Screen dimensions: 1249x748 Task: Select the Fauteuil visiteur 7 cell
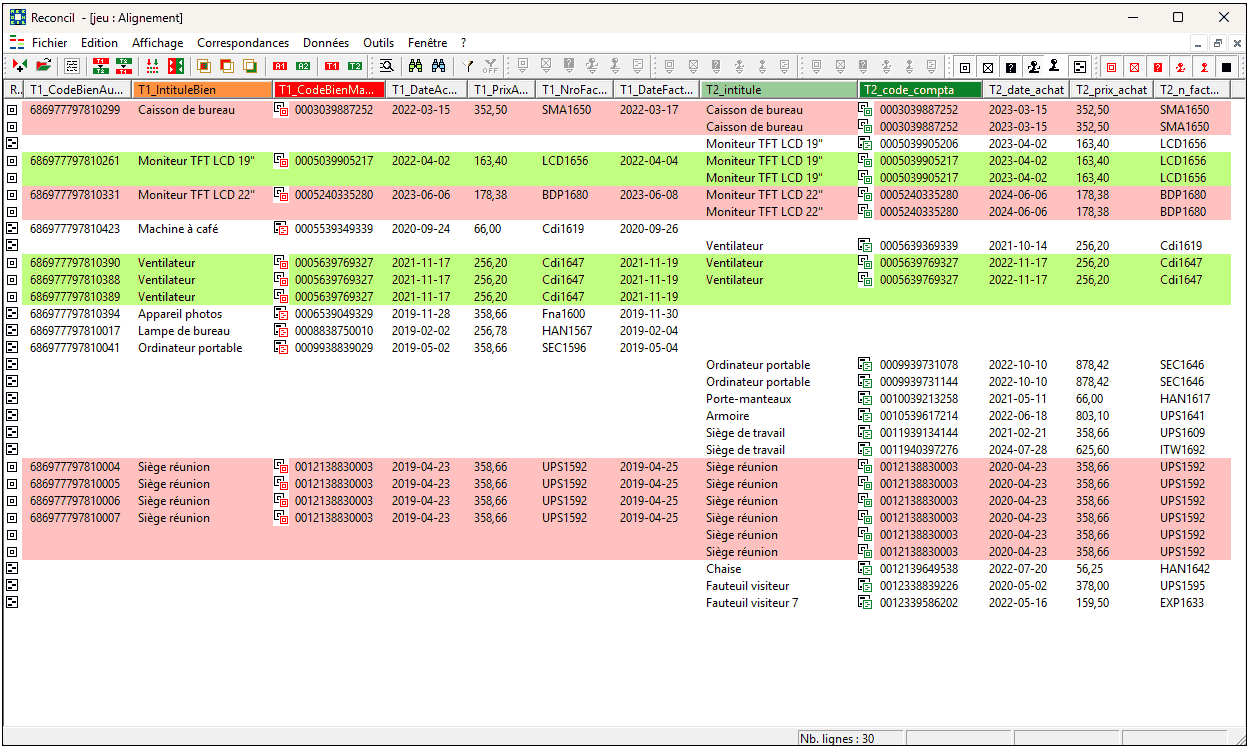point(752,603)
